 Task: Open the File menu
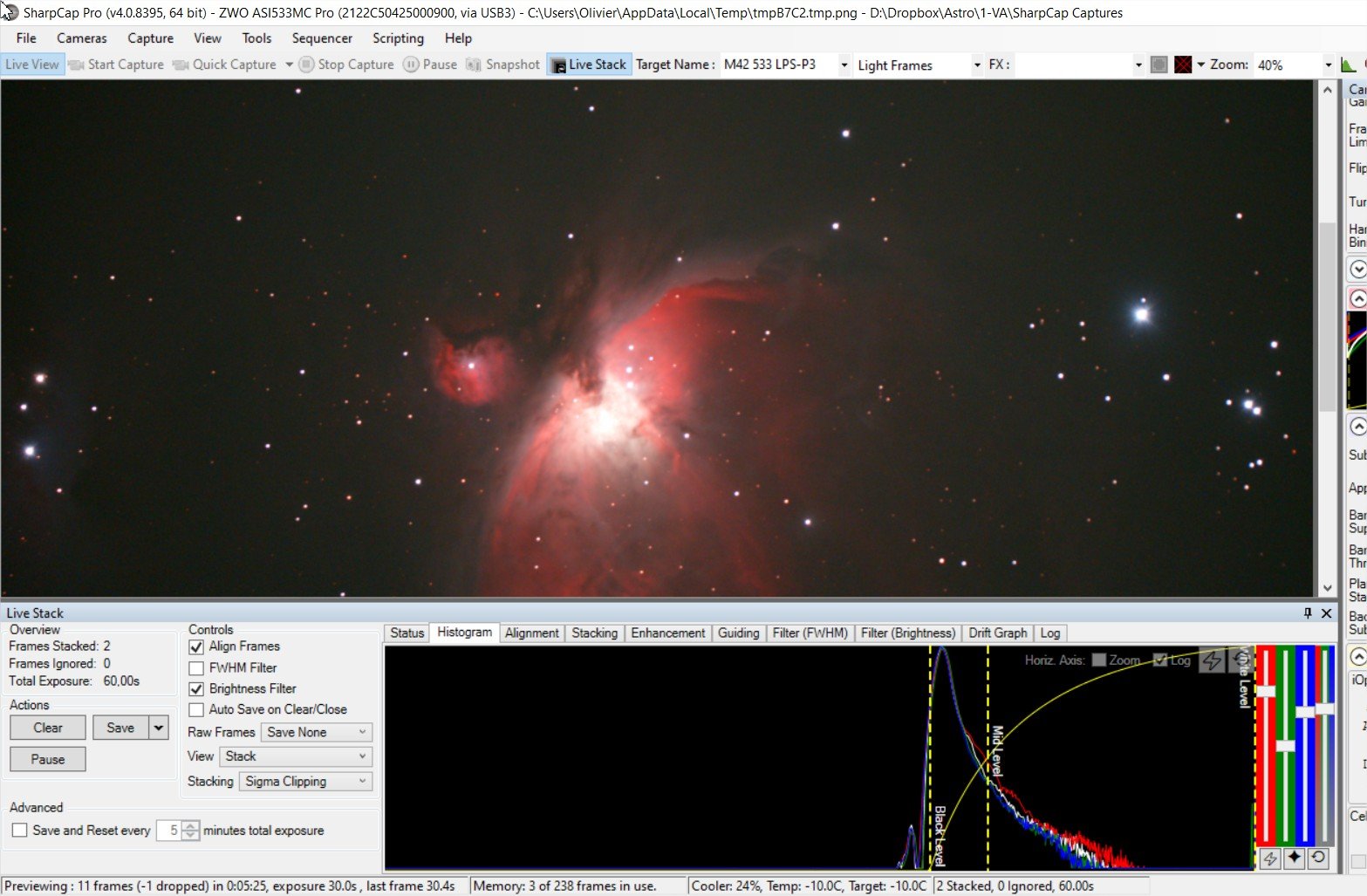(x=26, y=38)
